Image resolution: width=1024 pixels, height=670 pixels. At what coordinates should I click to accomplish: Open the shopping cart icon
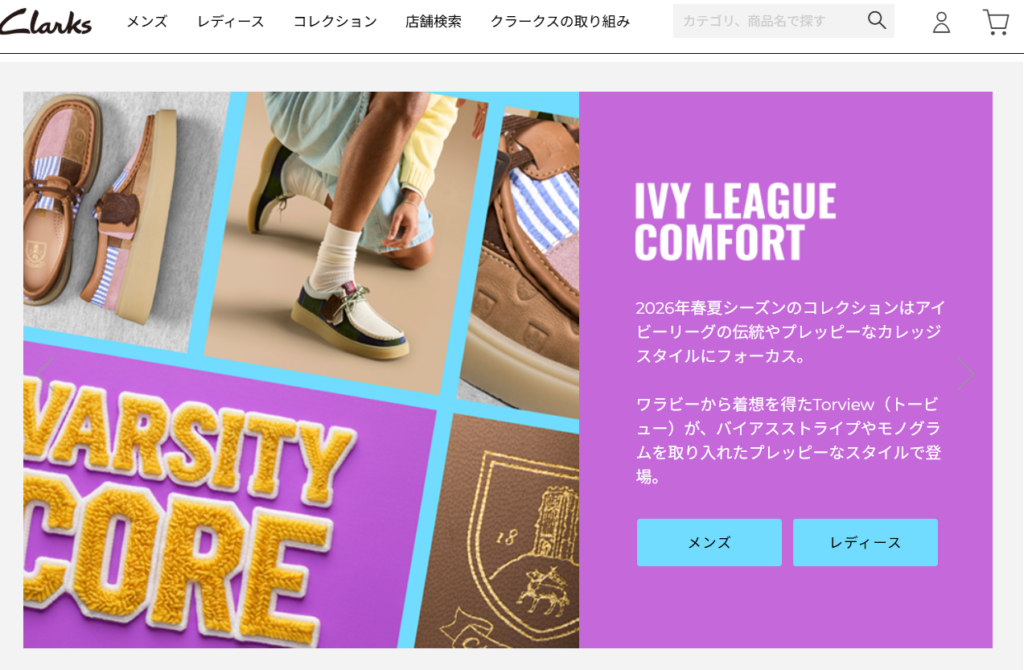(x=996, y=22)
